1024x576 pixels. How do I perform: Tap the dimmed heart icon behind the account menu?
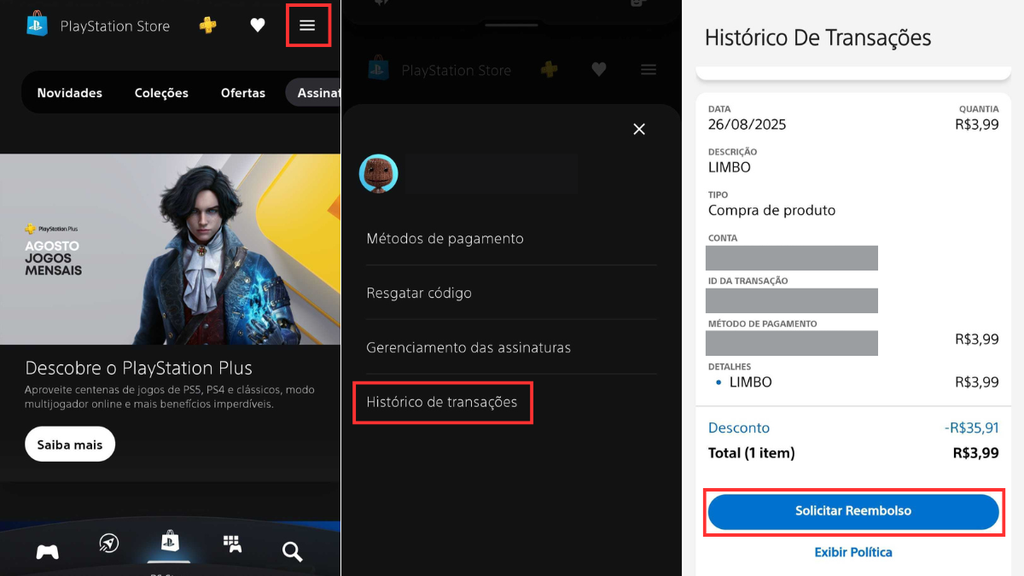tap(599, 69)
